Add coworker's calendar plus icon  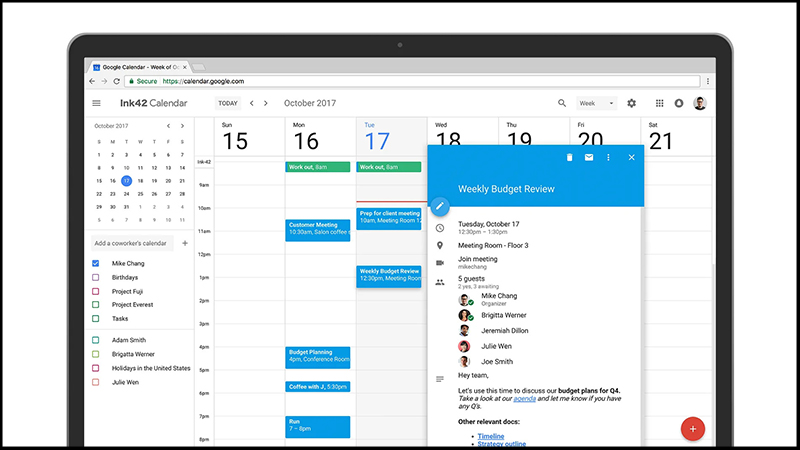tap(185, 243)
